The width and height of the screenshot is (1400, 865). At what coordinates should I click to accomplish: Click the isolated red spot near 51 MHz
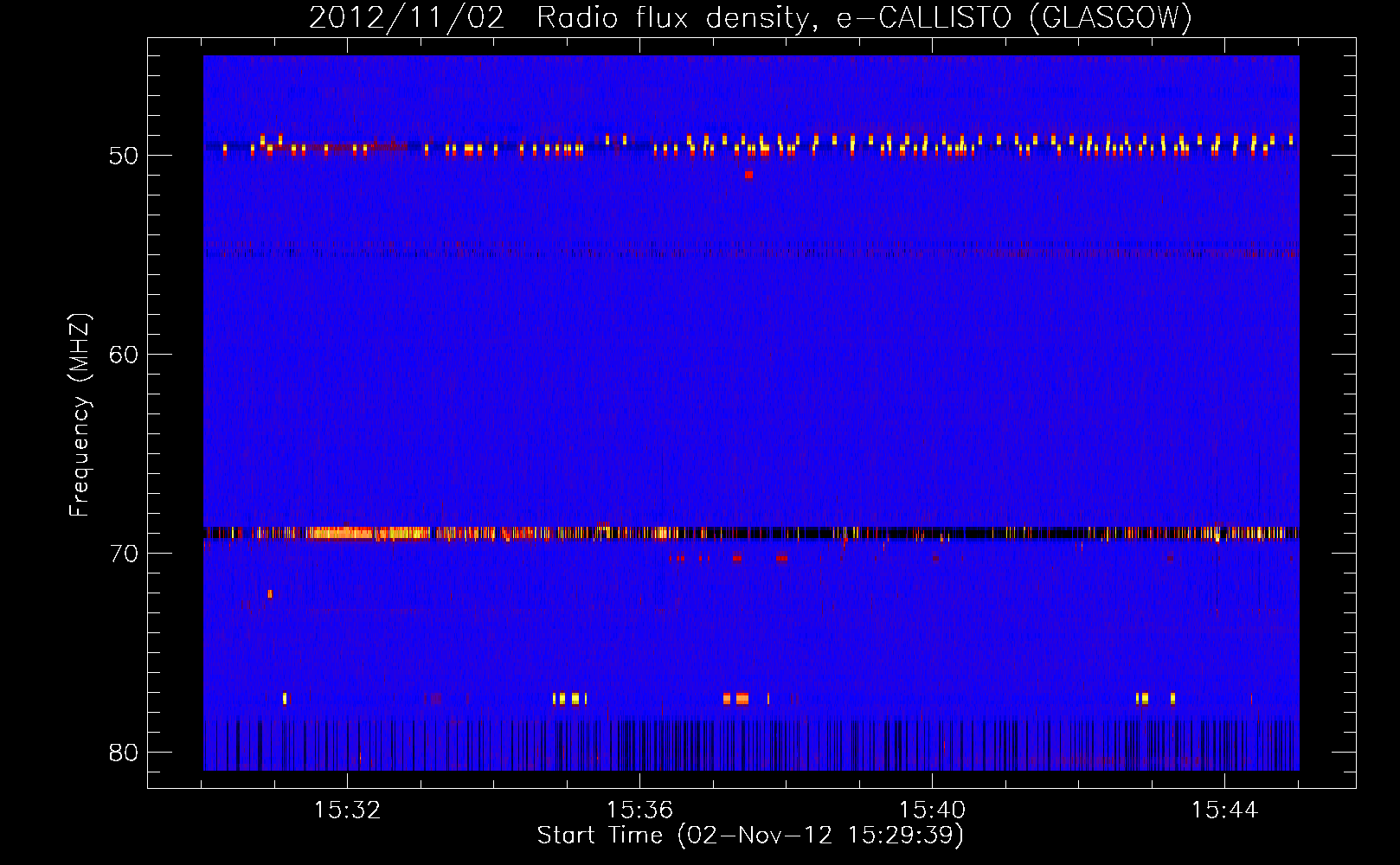748,175
